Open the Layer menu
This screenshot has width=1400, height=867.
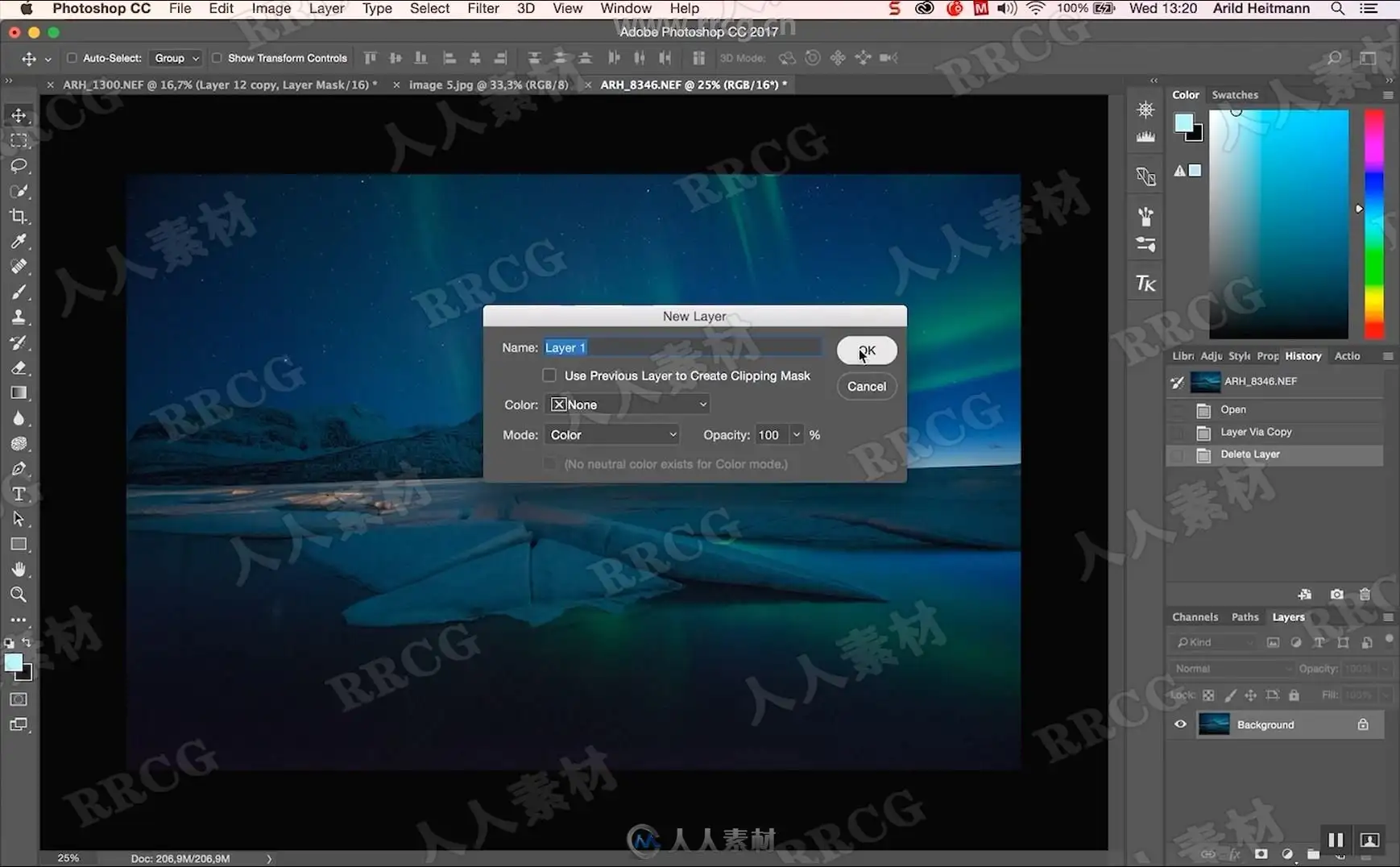[326, 9]
